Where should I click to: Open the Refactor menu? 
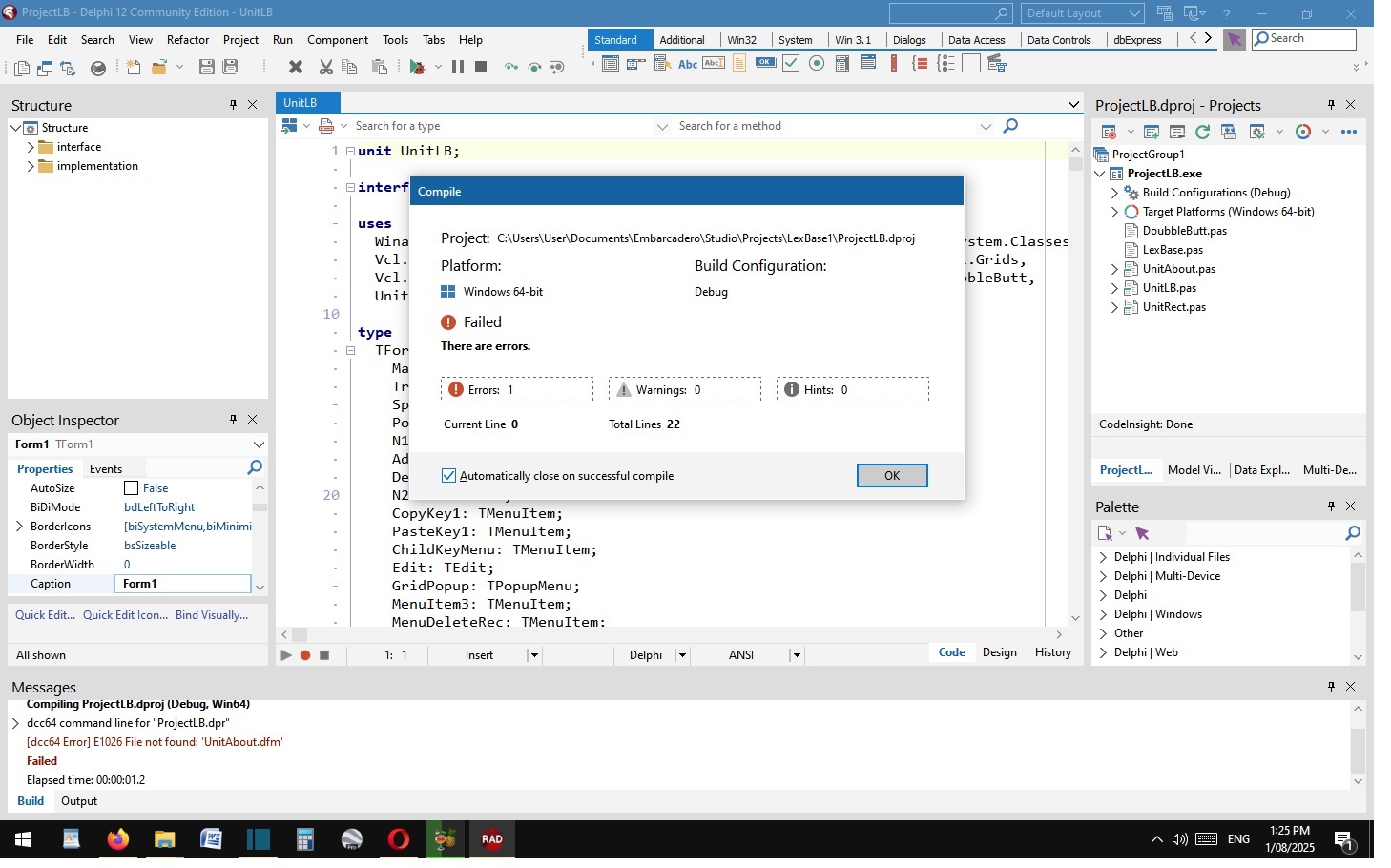[x=188, y=40]
